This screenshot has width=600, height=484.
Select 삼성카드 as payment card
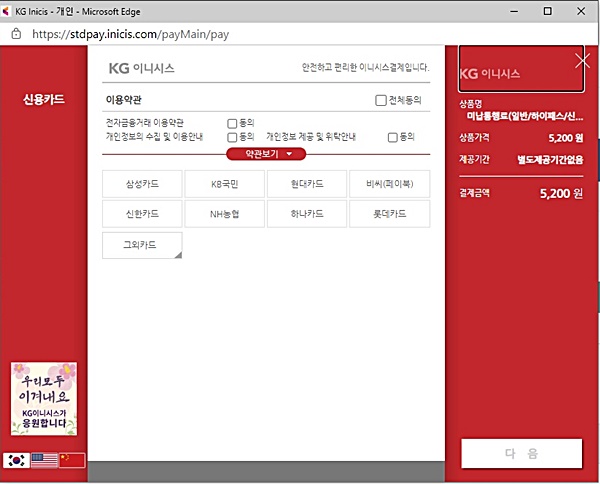pos(142,184)
